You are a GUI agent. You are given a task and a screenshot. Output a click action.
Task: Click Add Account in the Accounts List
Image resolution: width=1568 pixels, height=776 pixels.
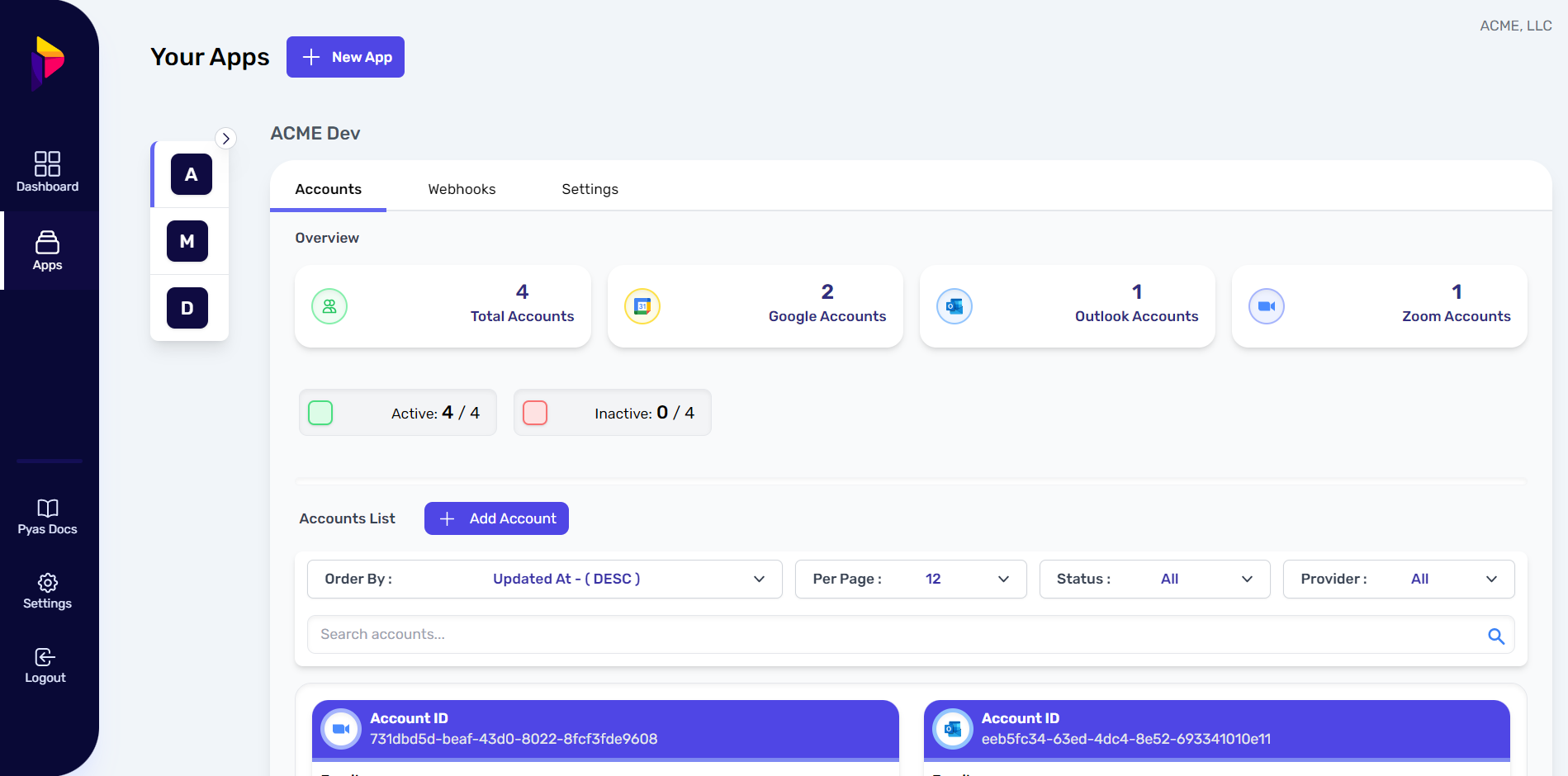pos(495,518)
